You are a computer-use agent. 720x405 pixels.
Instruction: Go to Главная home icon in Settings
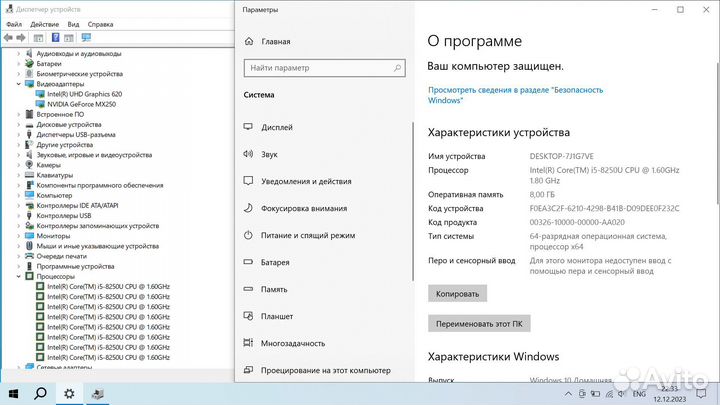[249, 41]
